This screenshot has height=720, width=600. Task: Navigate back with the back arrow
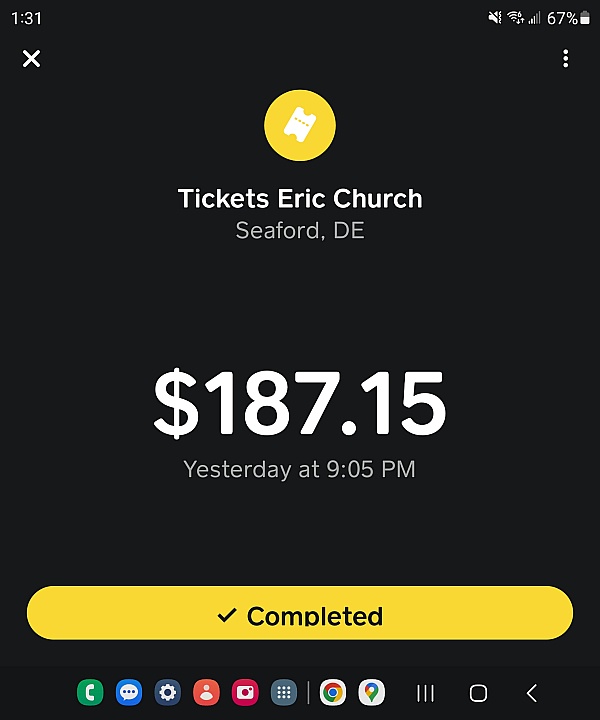532,692
